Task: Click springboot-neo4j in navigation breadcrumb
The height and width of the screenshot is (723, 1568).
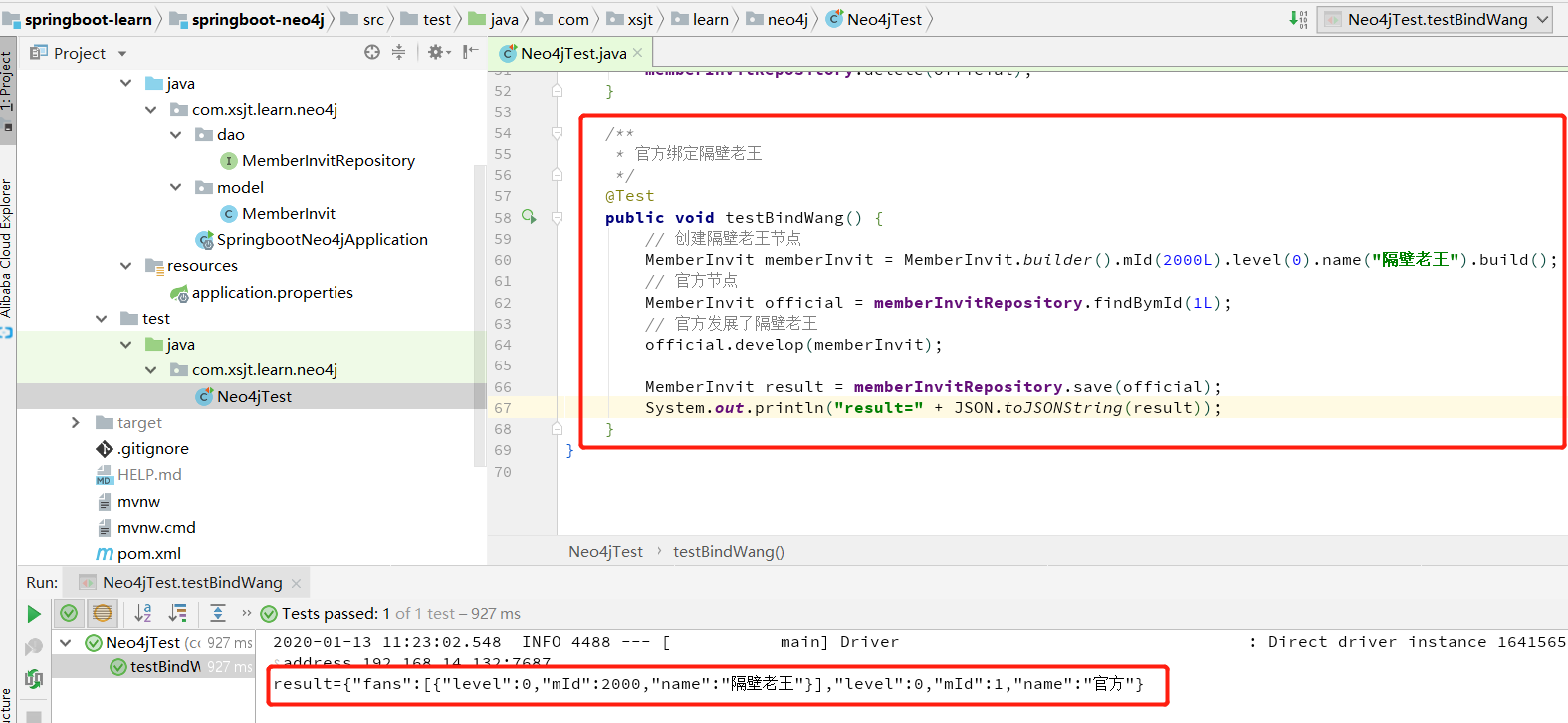Action: [x=247, y=19]
